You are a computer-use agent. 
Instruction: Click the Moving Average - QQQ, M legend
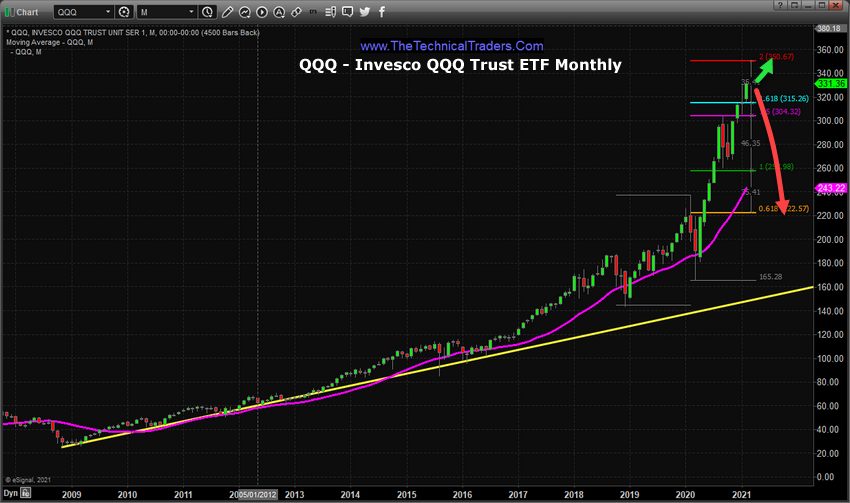tap(49, 42)
